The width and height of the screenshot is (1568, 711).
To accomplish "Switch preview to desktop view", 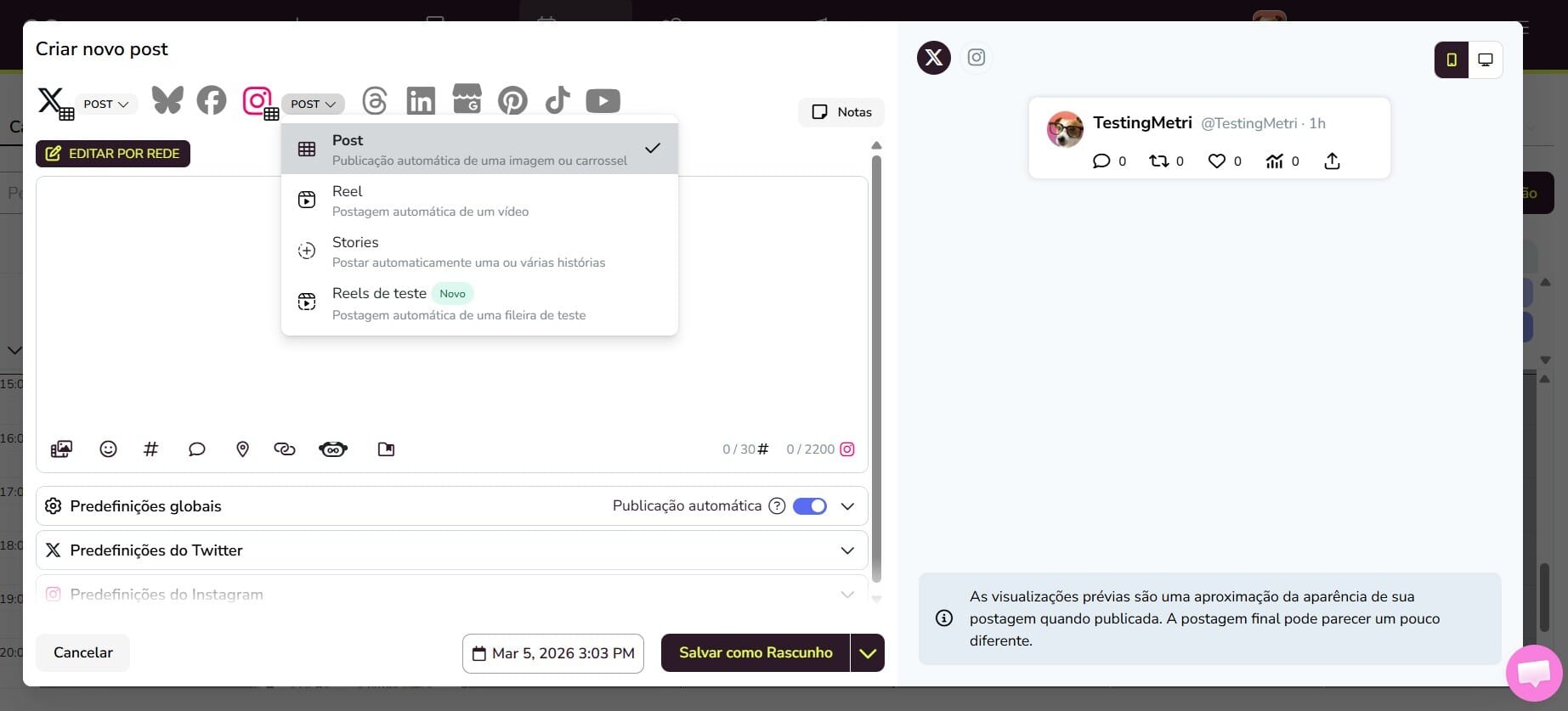I will click(x=1486, y=59).
